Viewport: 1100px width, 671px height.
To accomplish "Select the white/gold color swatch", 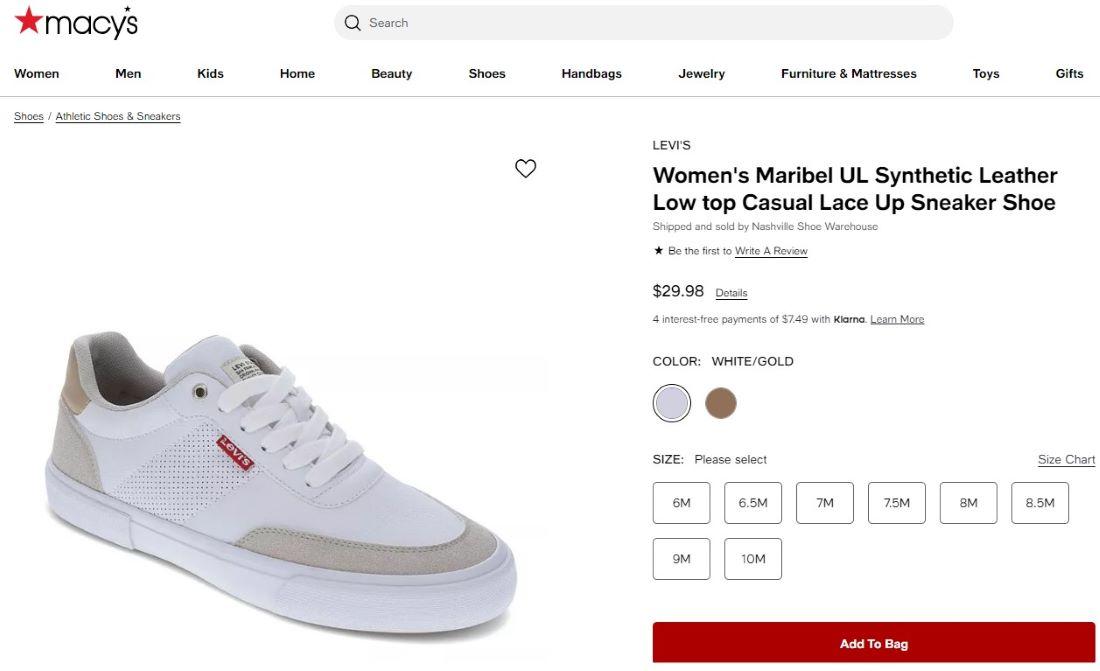I will pos(672,404).
